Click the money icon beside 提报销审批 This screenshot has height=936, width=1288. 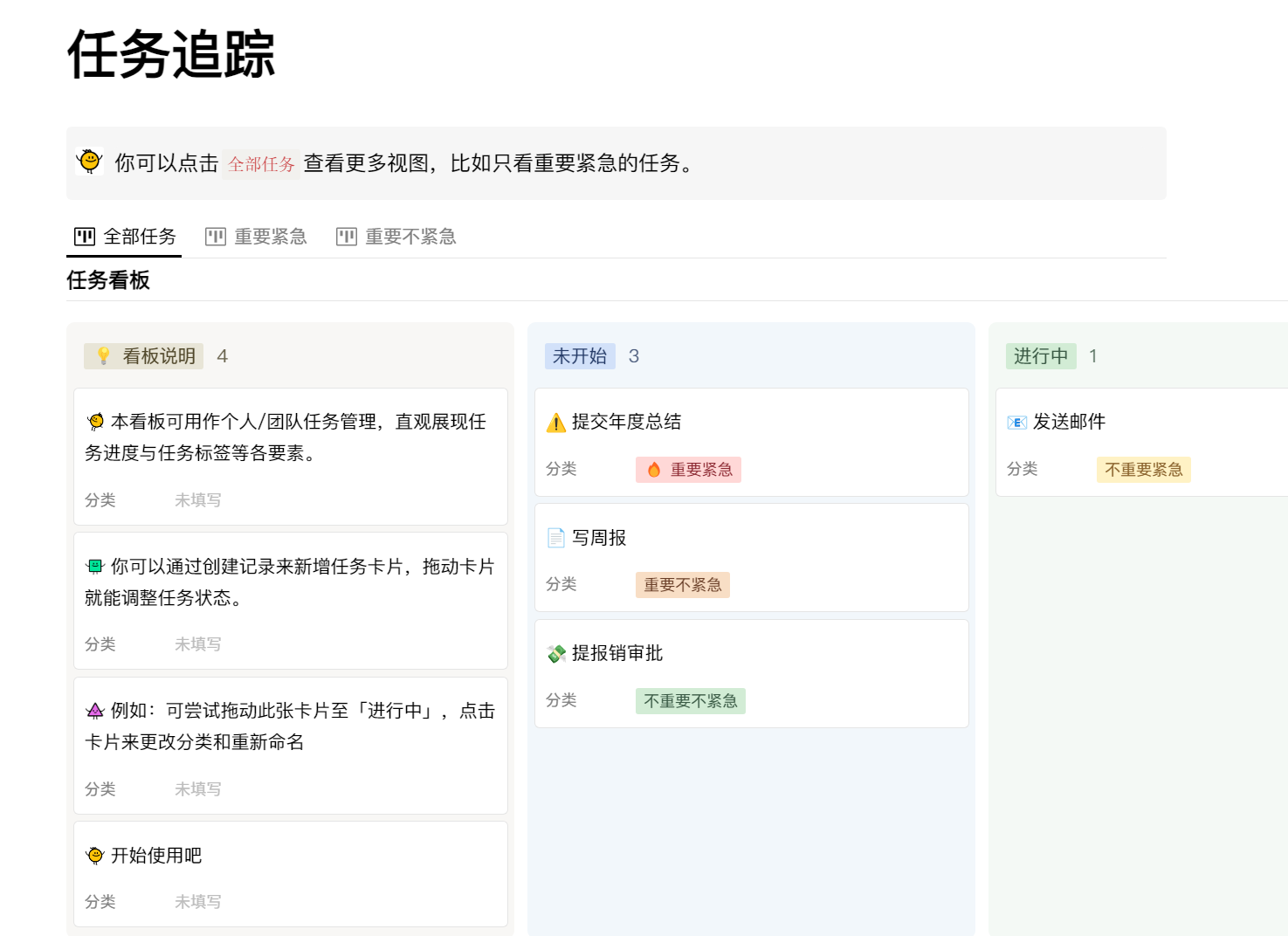556,654
